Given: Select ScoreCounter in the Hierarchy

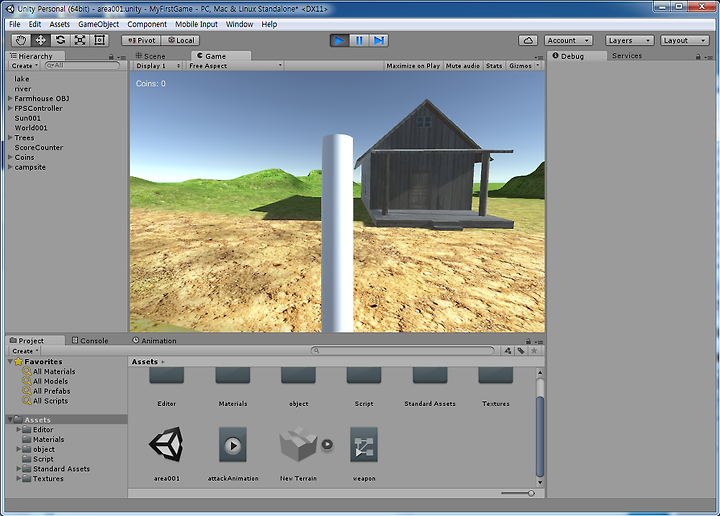Looking at the screenshot, I should (39, 147).
